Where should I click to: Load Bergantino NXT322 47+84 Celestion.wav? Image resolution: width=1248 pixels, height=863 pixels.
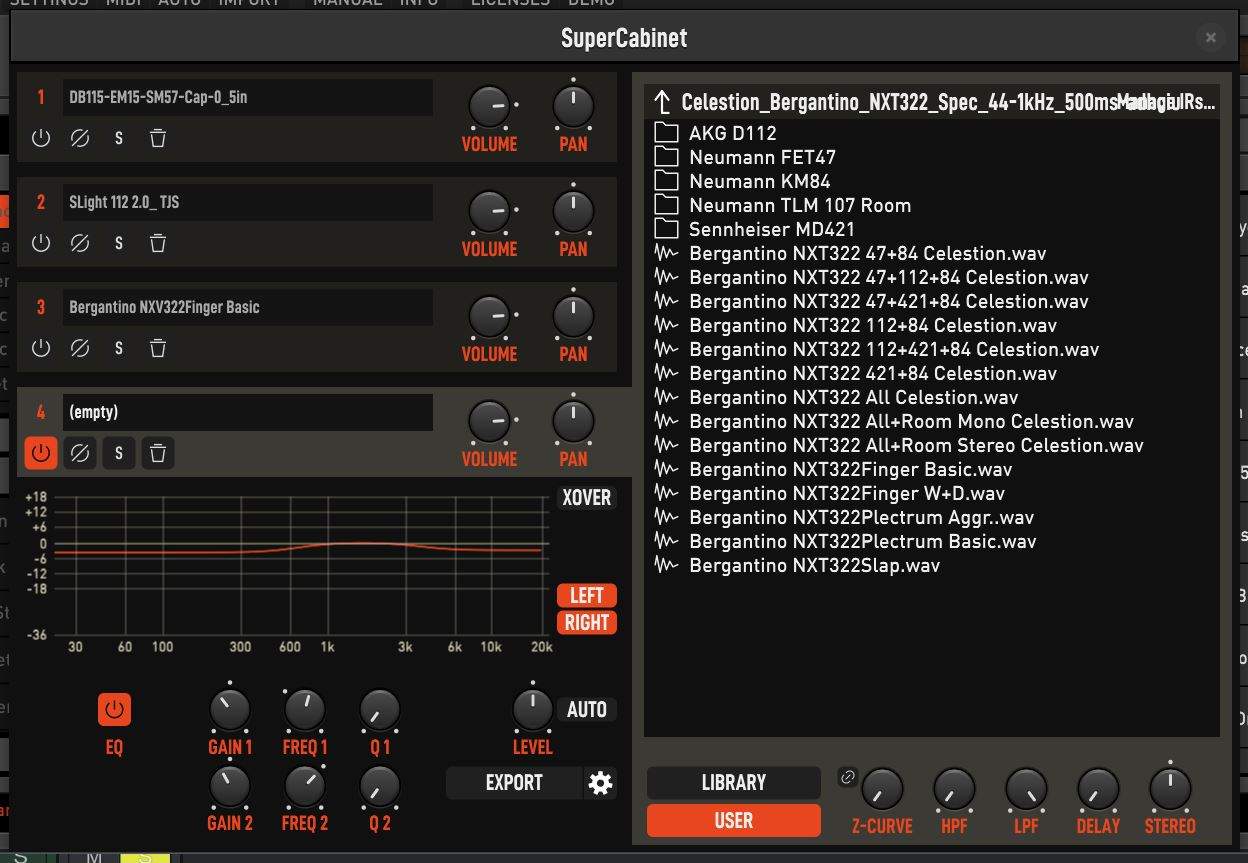931,253
